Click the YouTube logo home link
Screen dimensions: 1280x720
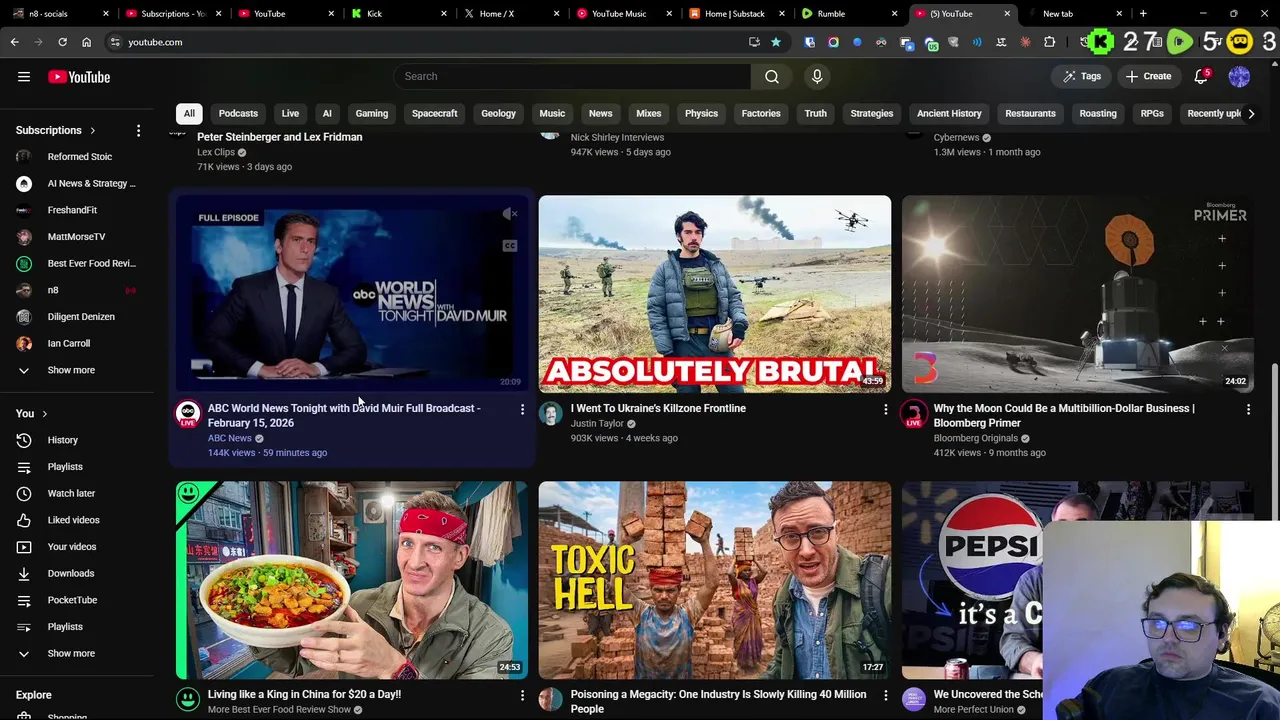(79, 77)
